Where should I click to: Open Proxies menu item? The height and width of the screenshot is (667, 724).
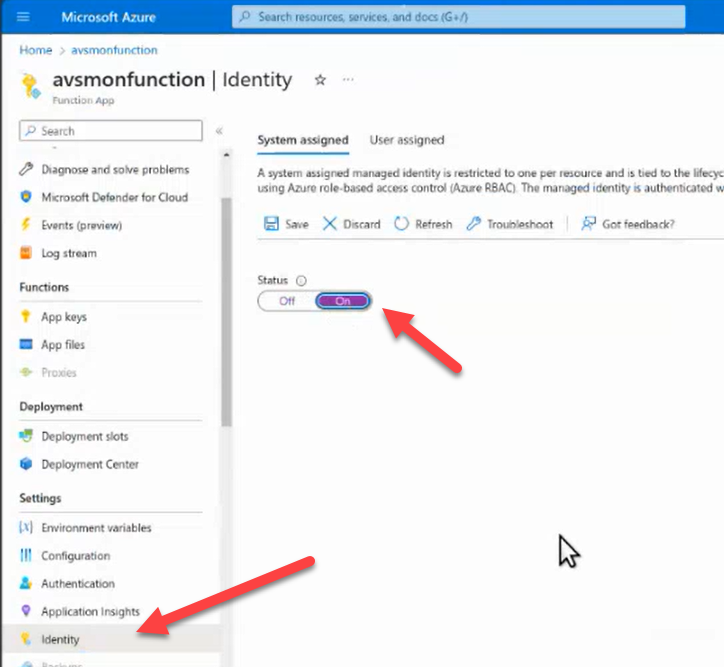[x=59, y=372]
